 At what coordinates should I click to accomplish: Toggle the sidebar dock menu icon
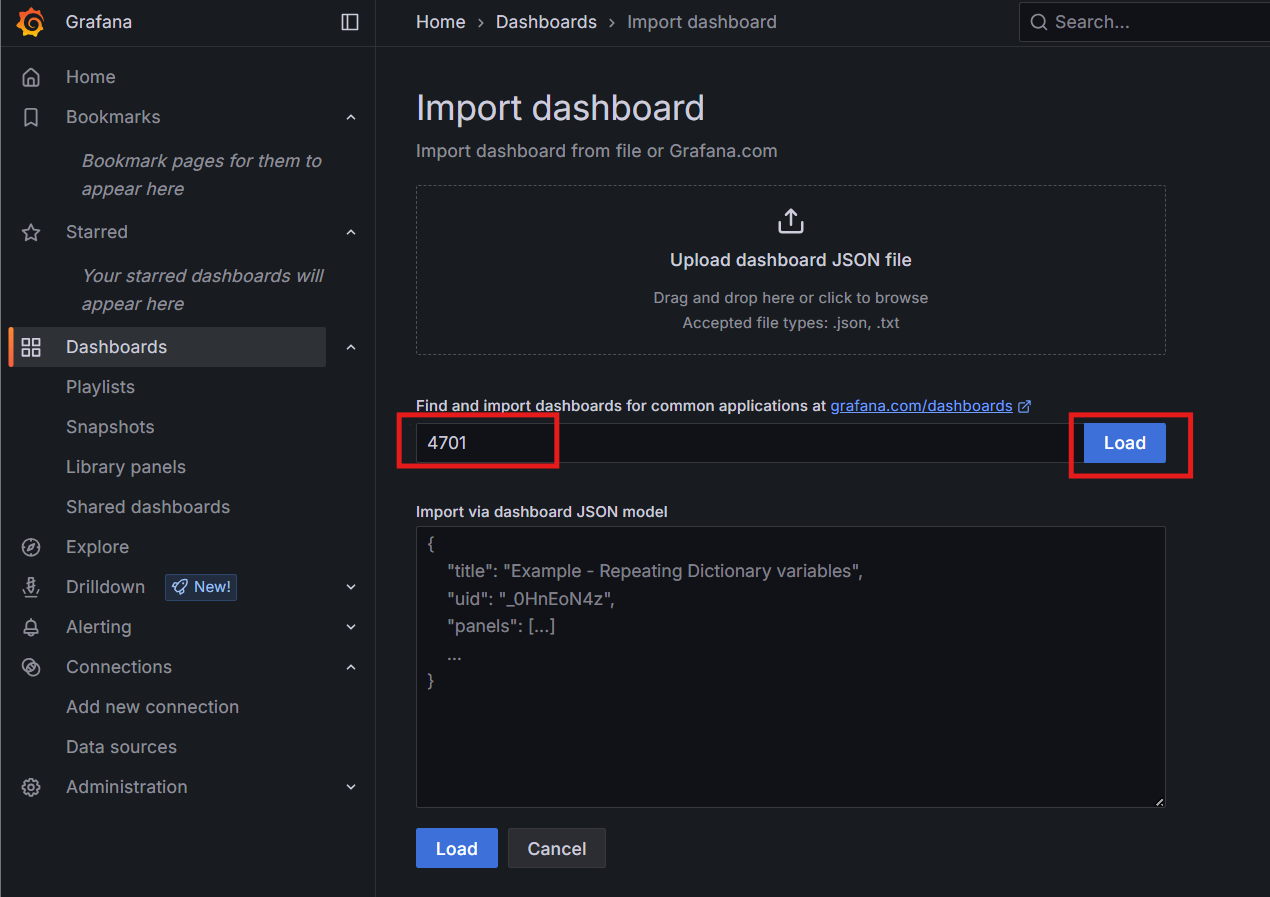pyautogui.click(x=350, y=22)
